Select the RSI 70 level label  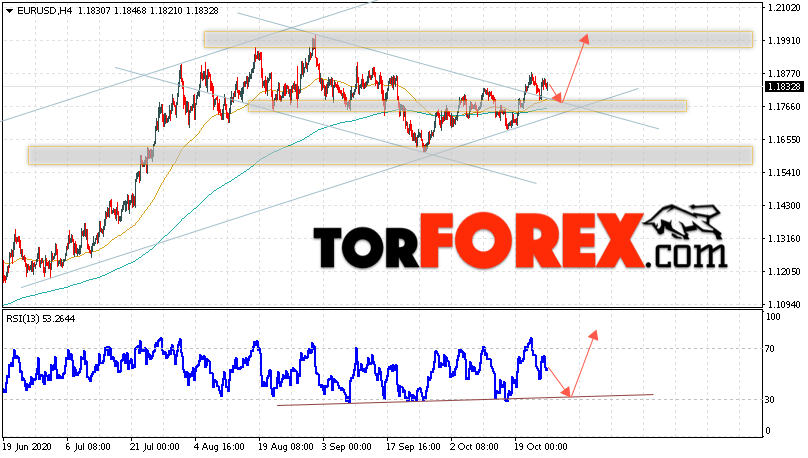click(x=770, y=349)
